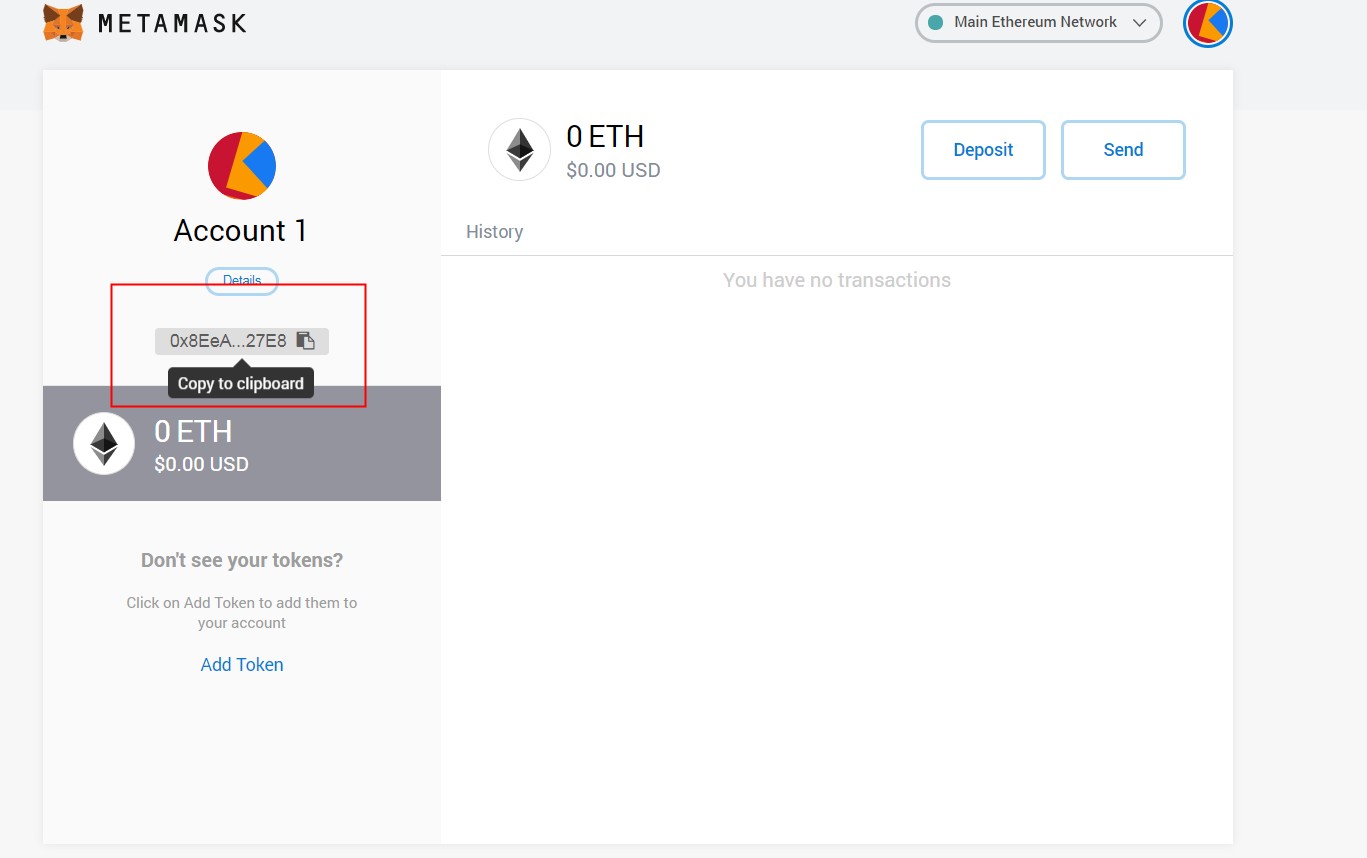The height and width of the screenshot is (858, 1367).
Task: Click the METAMASK wordmark text
Action: tap(172, 23)
